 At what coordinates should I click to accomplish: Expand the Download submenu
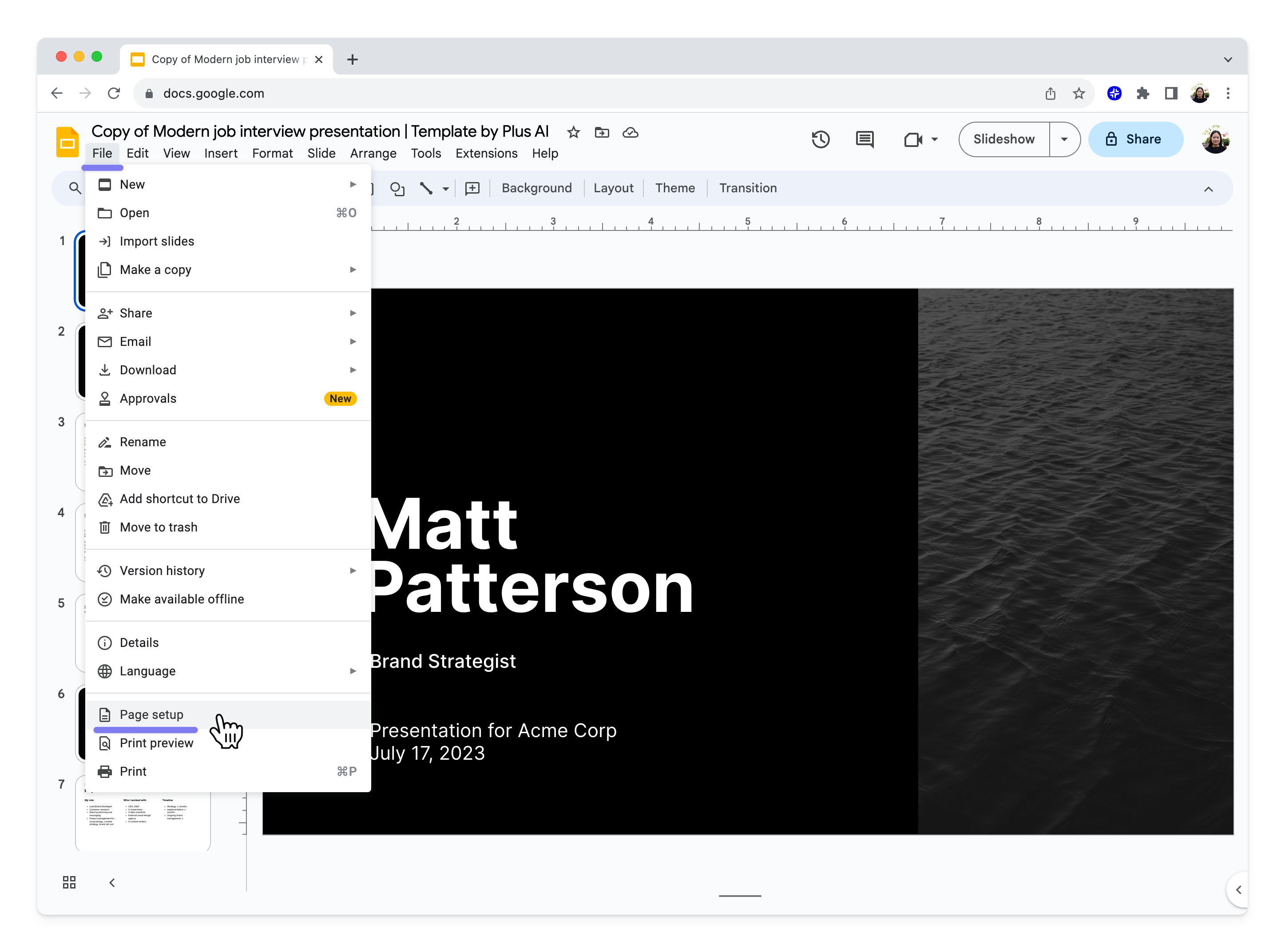point(353,370)
